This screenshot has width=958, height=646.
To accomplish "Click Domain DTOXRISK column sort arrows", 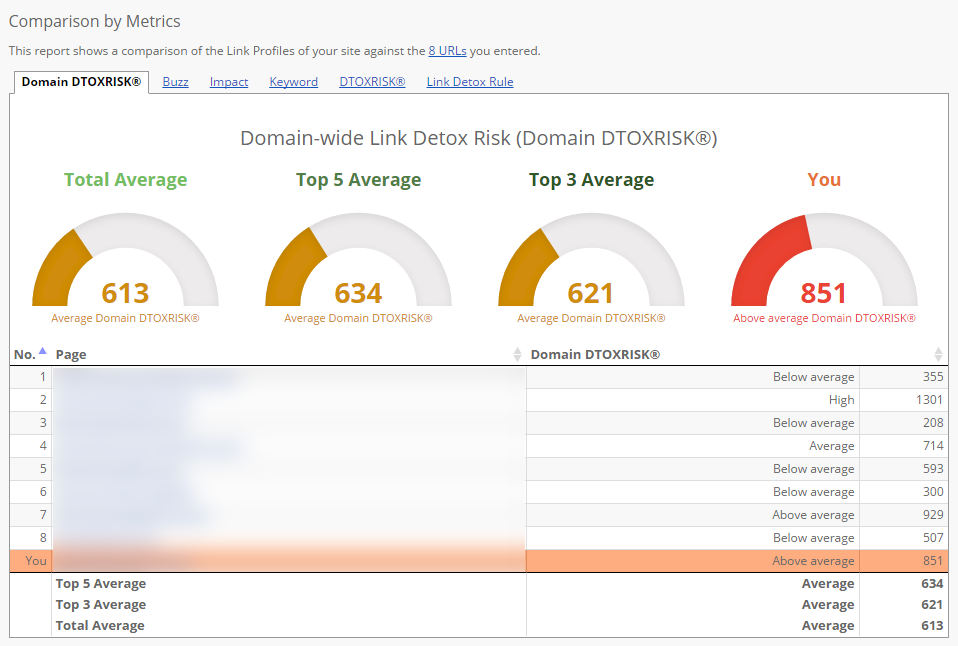I will [x=938, y=355].
